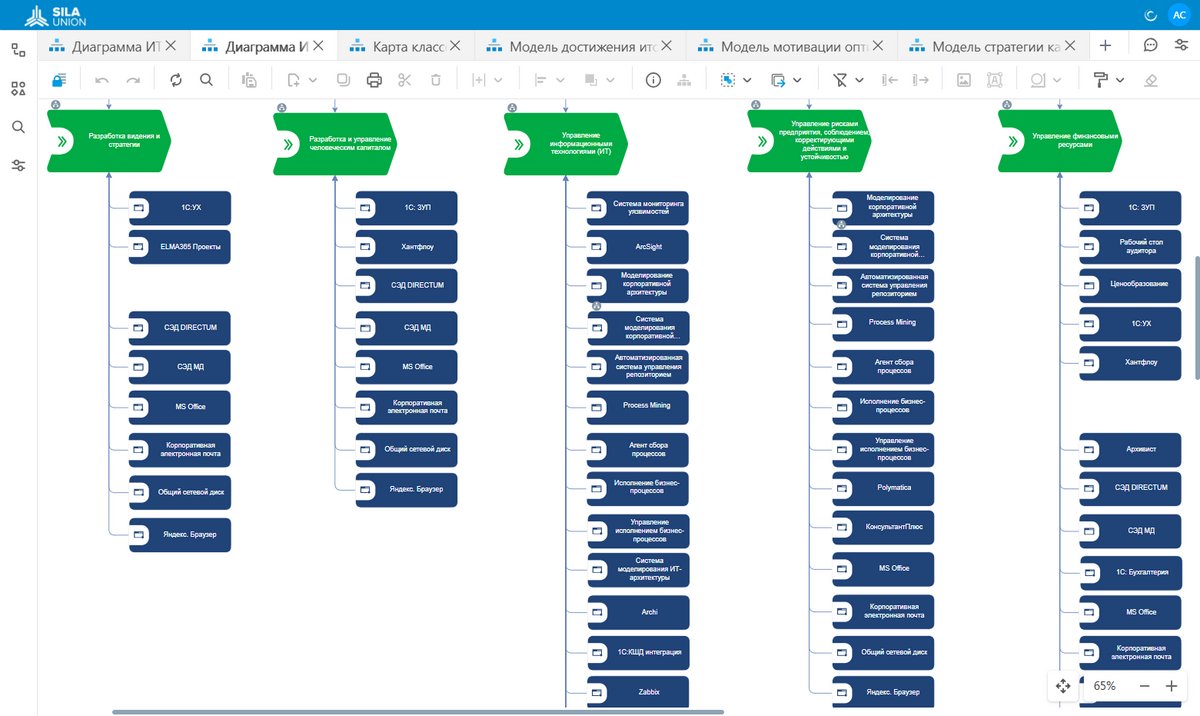Zoom out with the minus button
The width and height of the screenshot is (1200, 716).
(1145, 686)
